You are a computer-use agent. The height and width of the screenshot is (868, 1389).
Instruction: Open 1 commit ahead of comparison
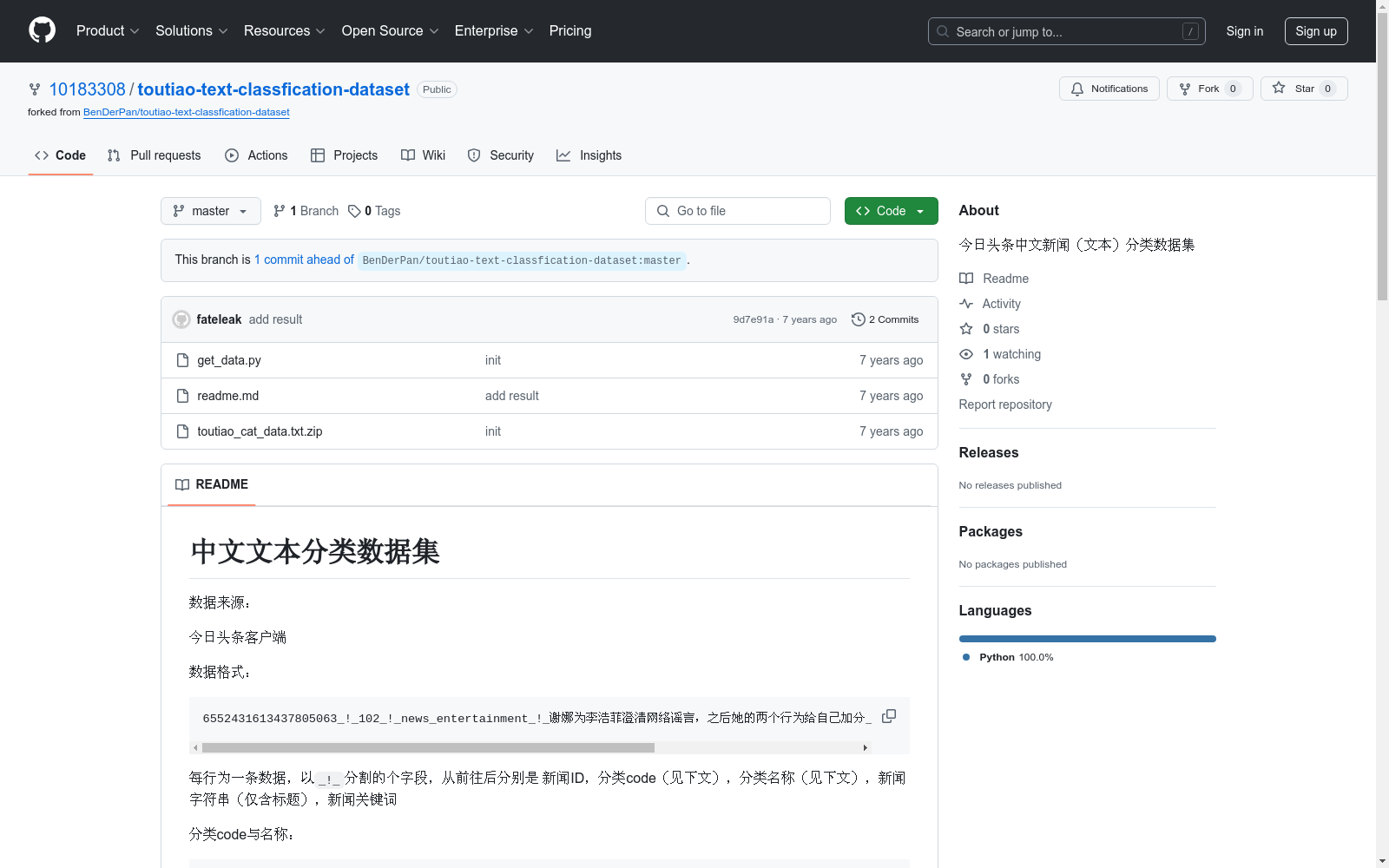[x=304, y=260]
